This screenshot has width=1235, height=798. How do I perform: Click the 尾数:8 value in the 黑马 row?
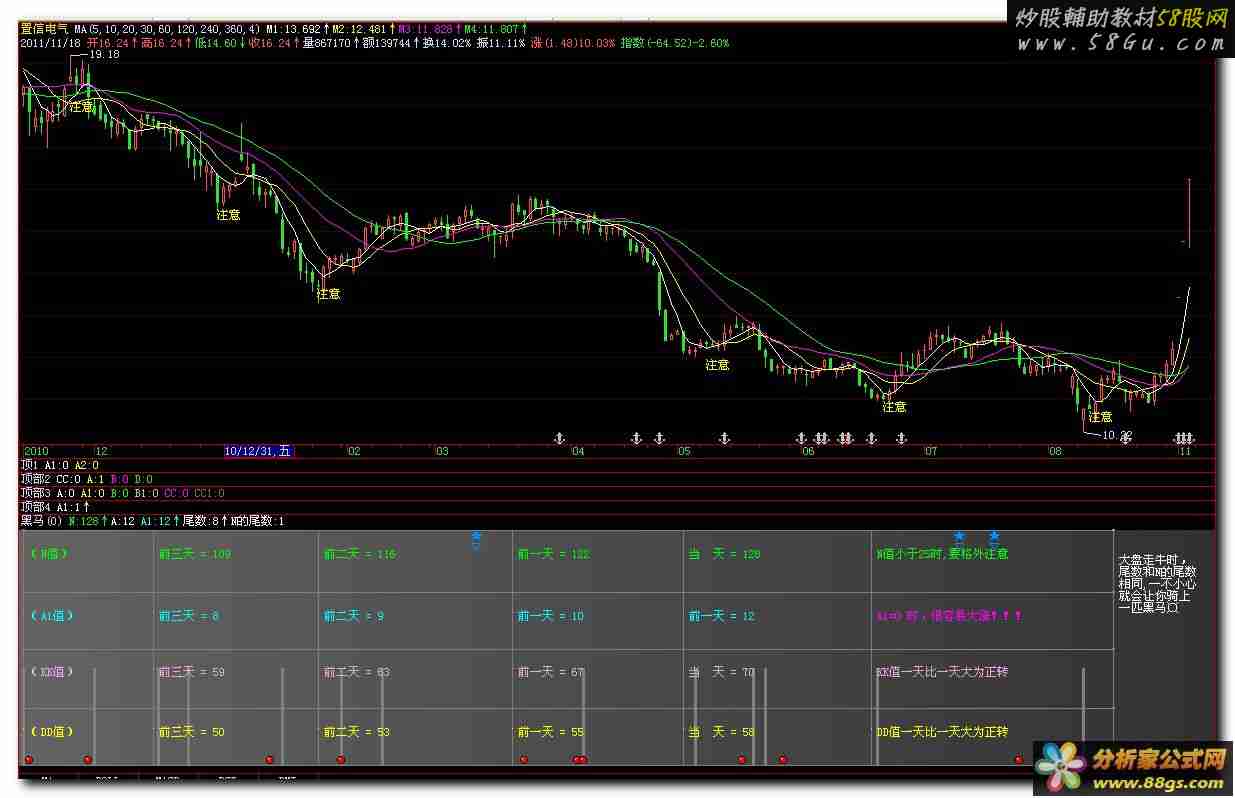pyautogui.click(x=200, y=521)
